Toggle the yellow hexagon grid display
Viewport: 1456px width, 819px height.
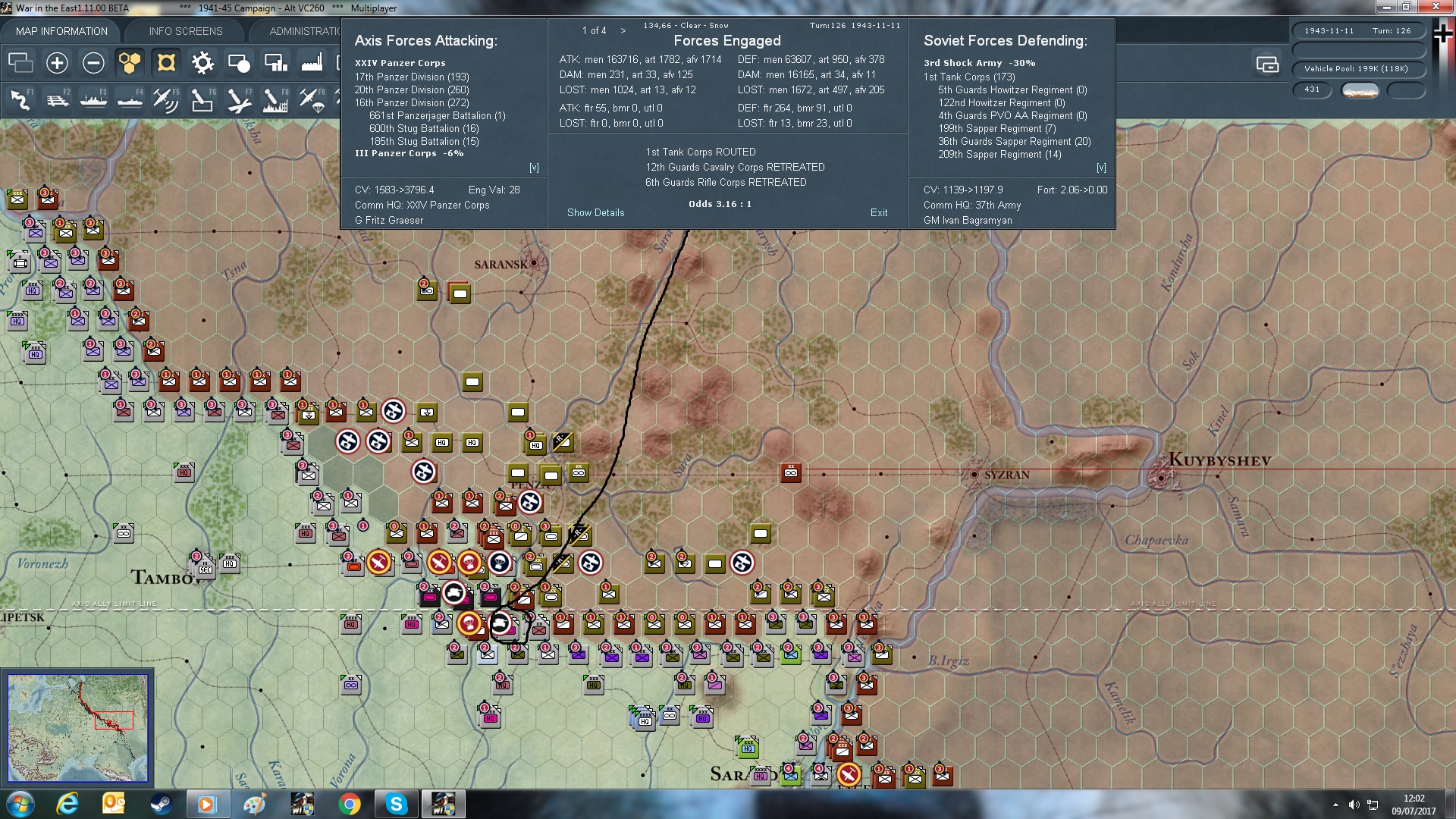point(130,63)
